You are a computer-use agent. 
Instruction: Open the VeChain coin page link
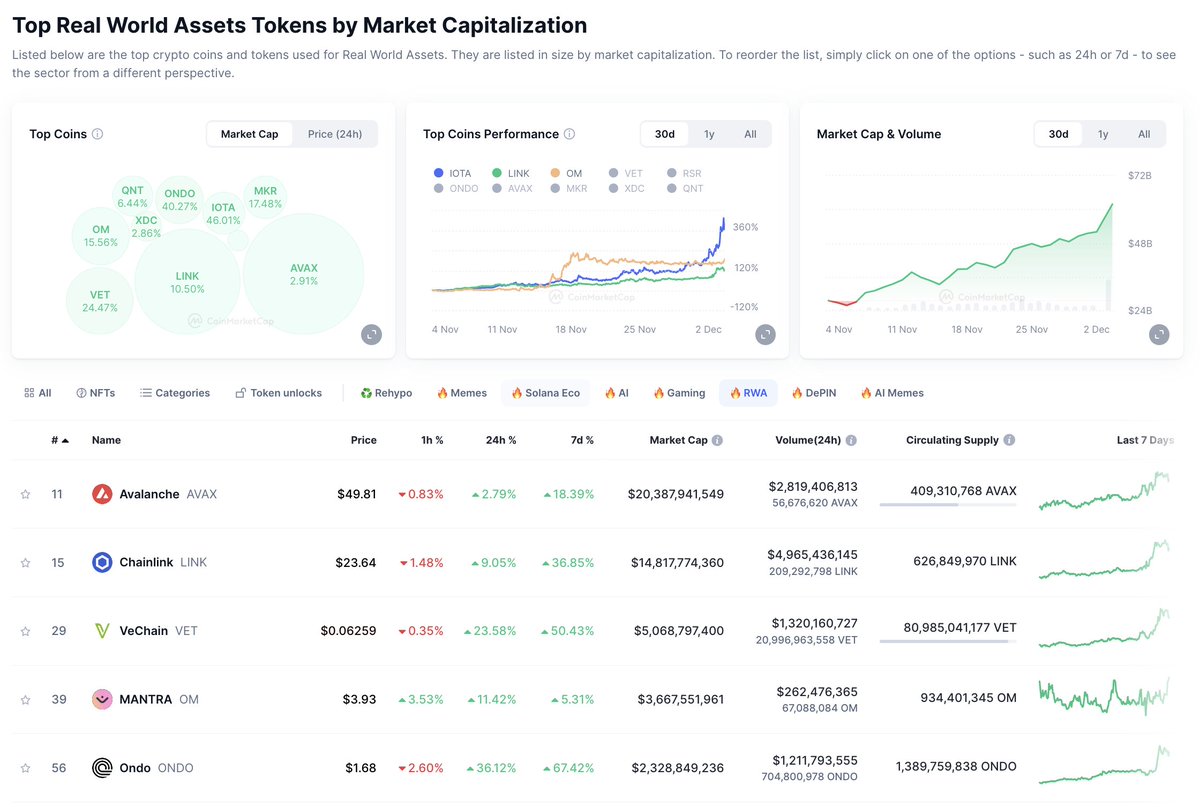145,631
